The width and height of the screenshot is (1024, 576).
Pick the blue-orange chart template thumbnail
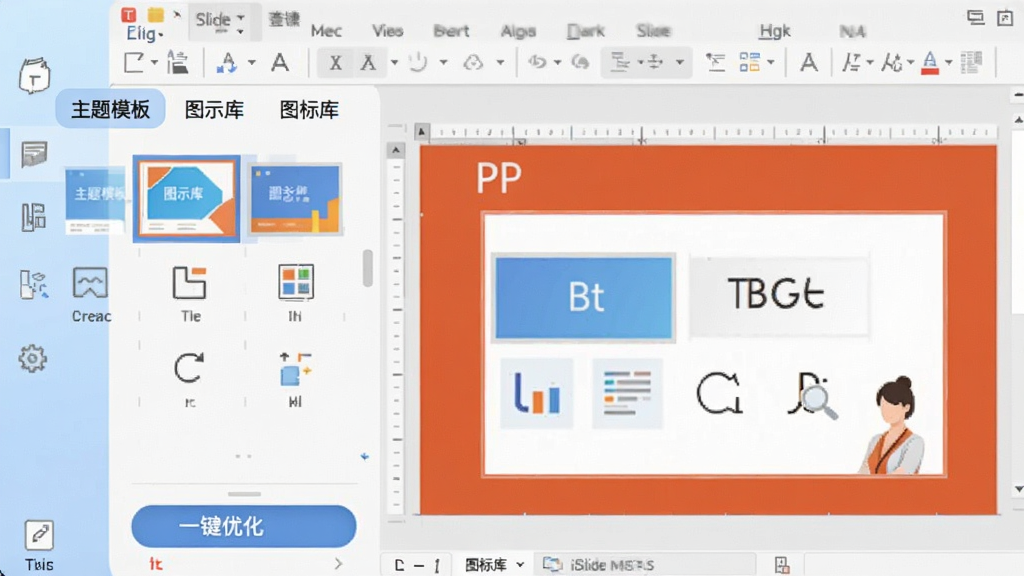coord(295,199)
